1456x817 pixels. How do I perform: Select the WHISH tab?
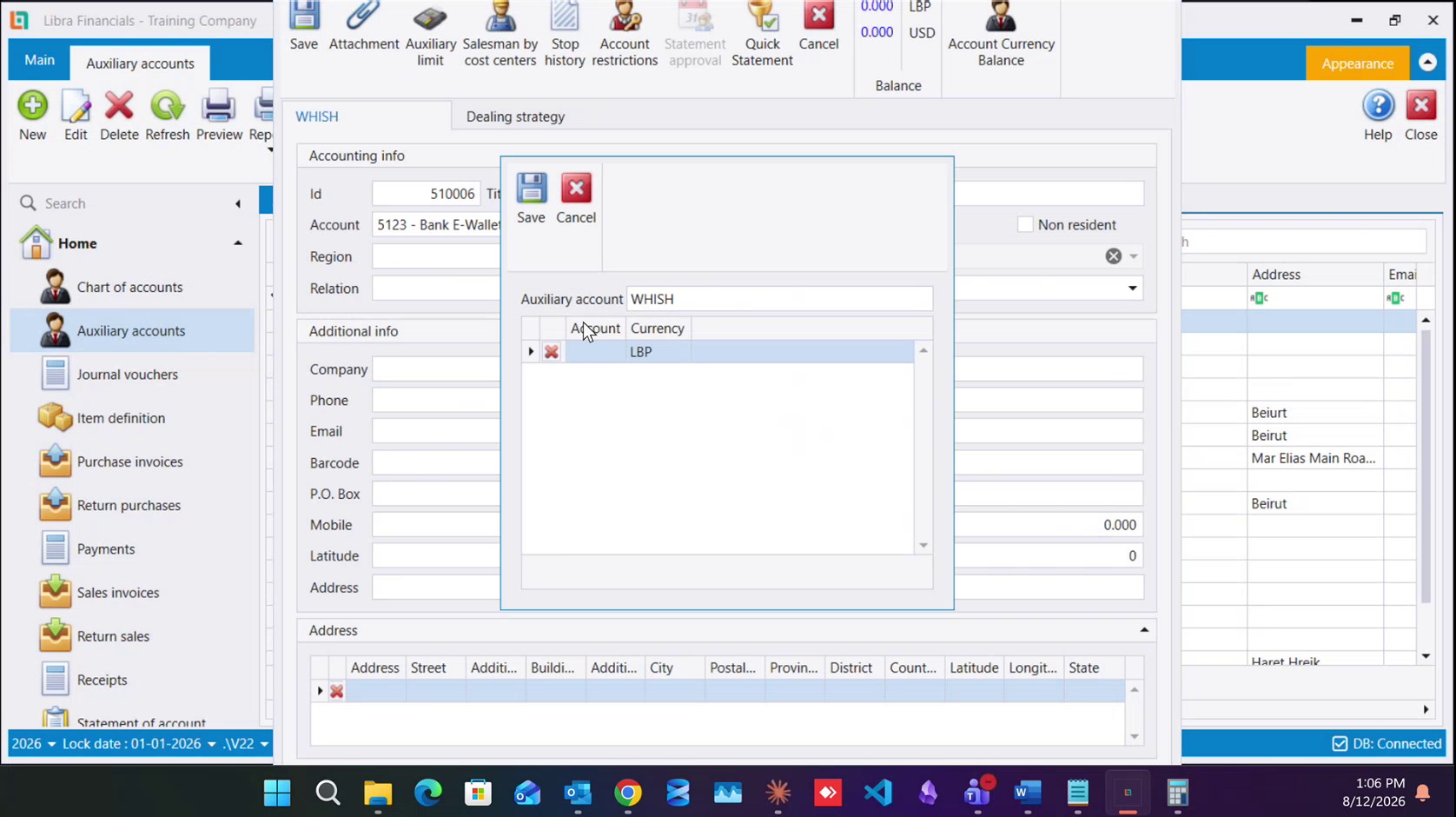pos(317,116)
